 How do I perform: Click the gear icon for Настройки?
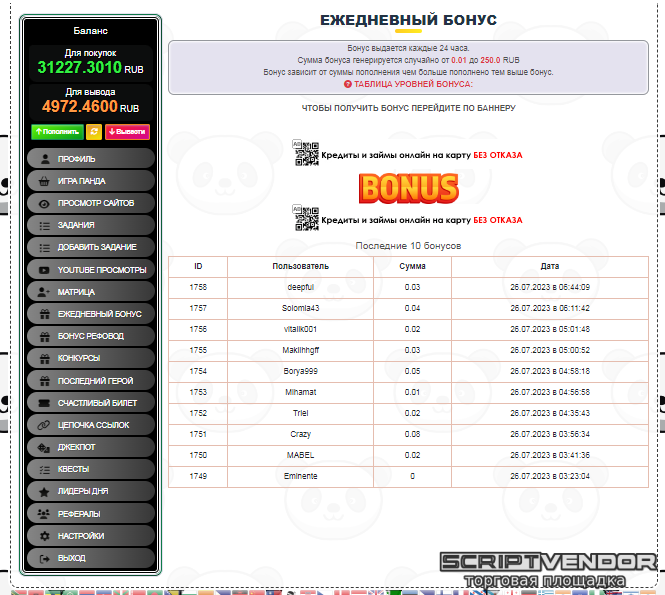point(44,536)
